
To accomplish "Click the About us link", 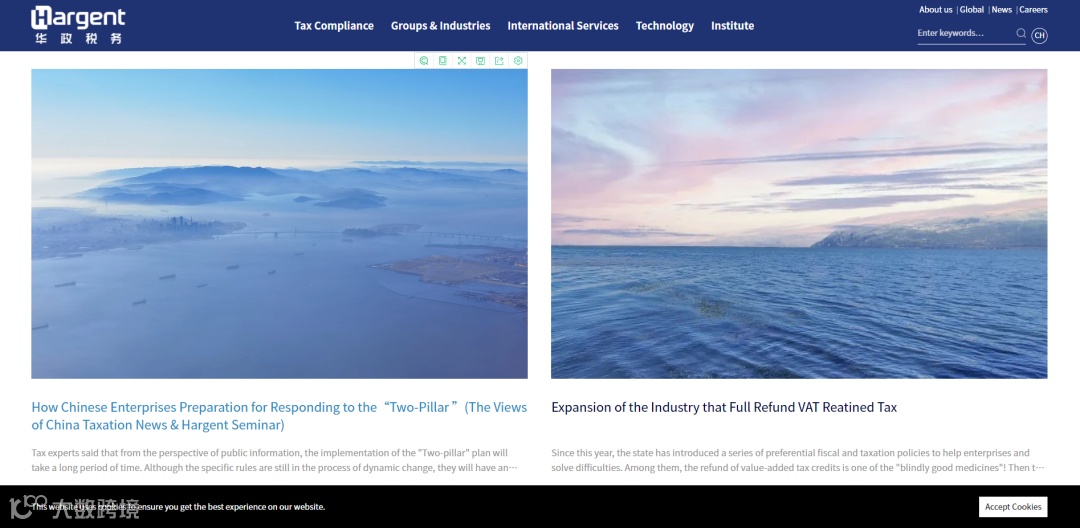I will coord(935,10).
